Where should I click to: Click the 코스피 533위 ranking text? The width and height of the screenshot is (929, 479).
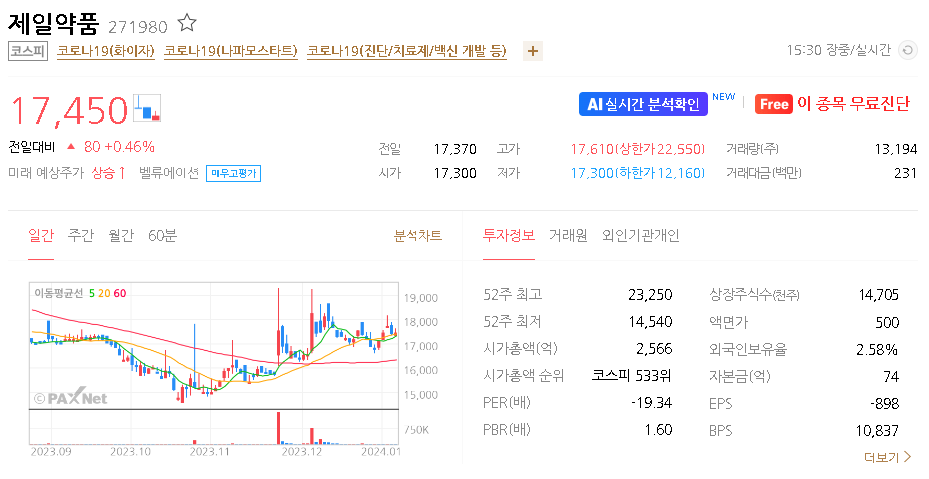coord(631,376)
